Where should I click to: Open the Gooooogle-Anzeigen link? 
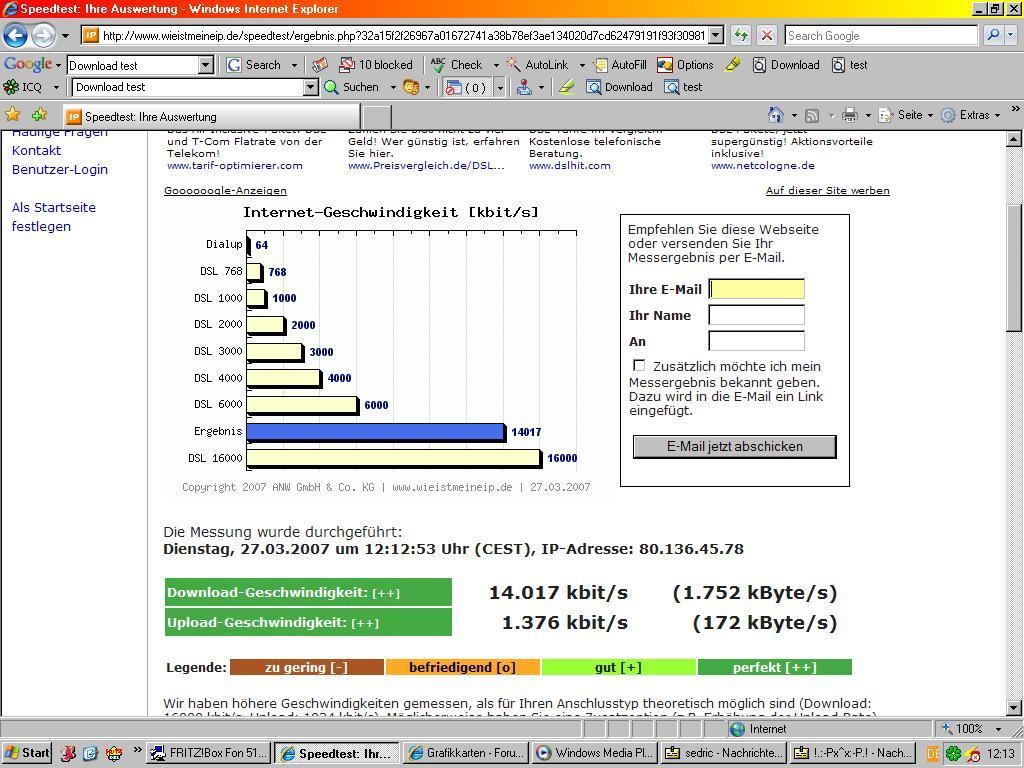(x=225, y=191)
